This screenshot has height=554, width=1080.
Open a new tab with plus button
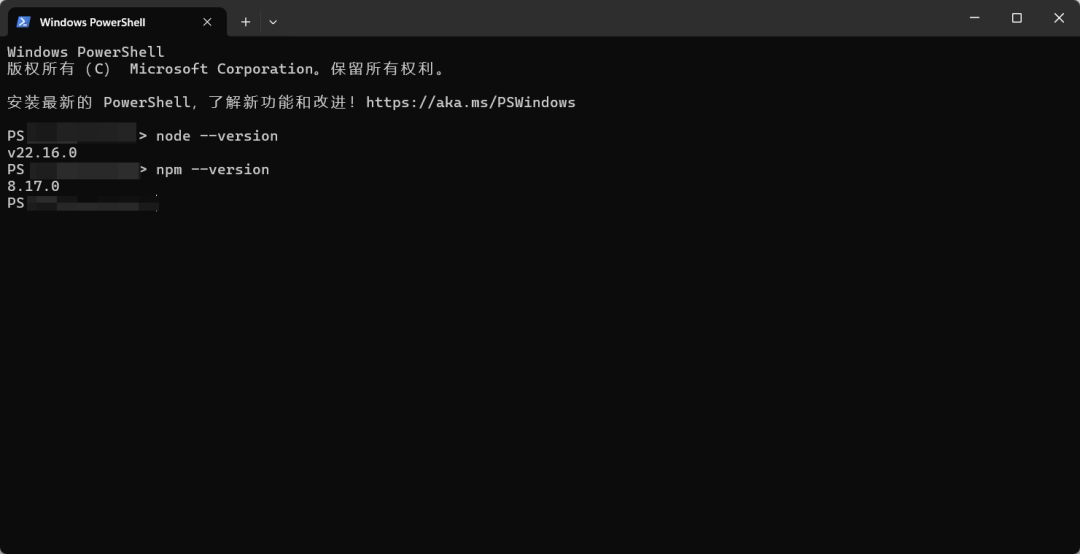coord(245,21)
